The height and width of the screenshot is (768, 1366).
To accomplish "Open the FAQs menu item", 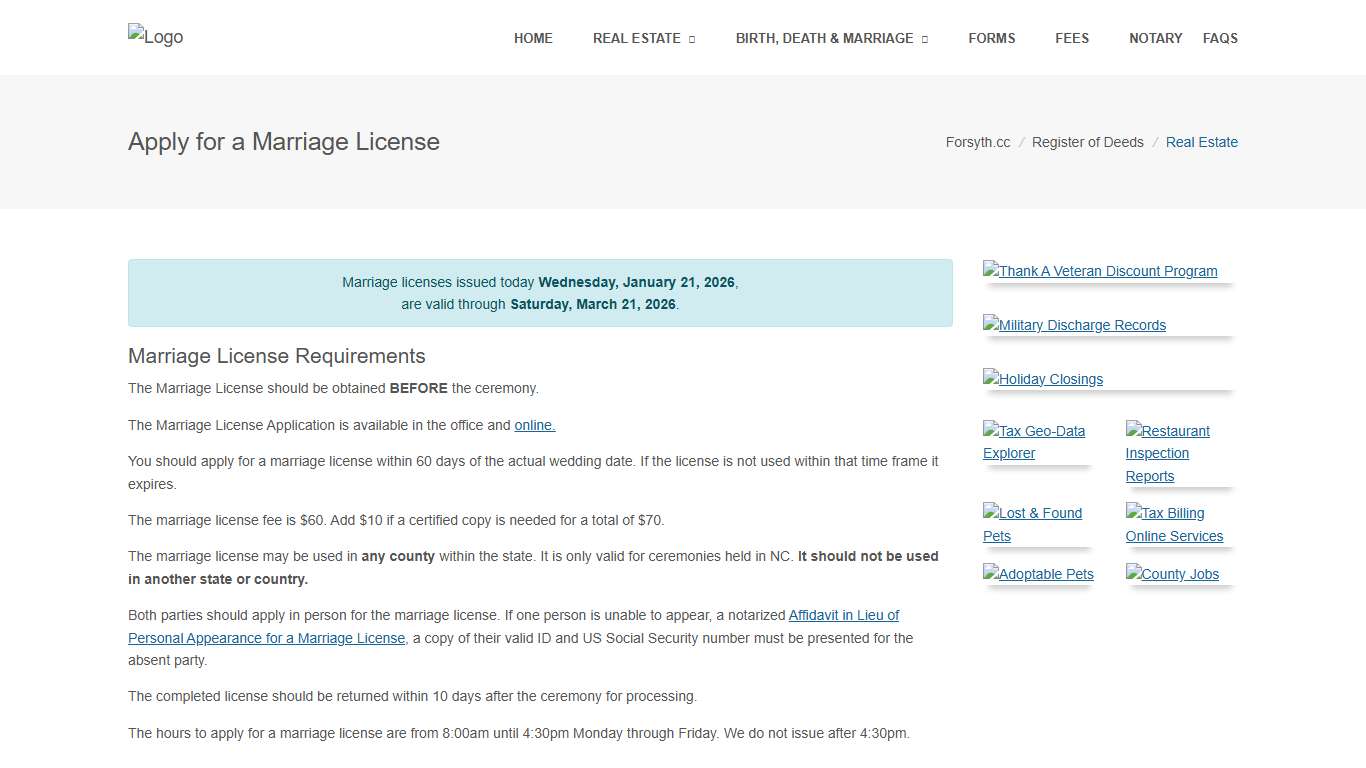I will (x=1220, y=38).
